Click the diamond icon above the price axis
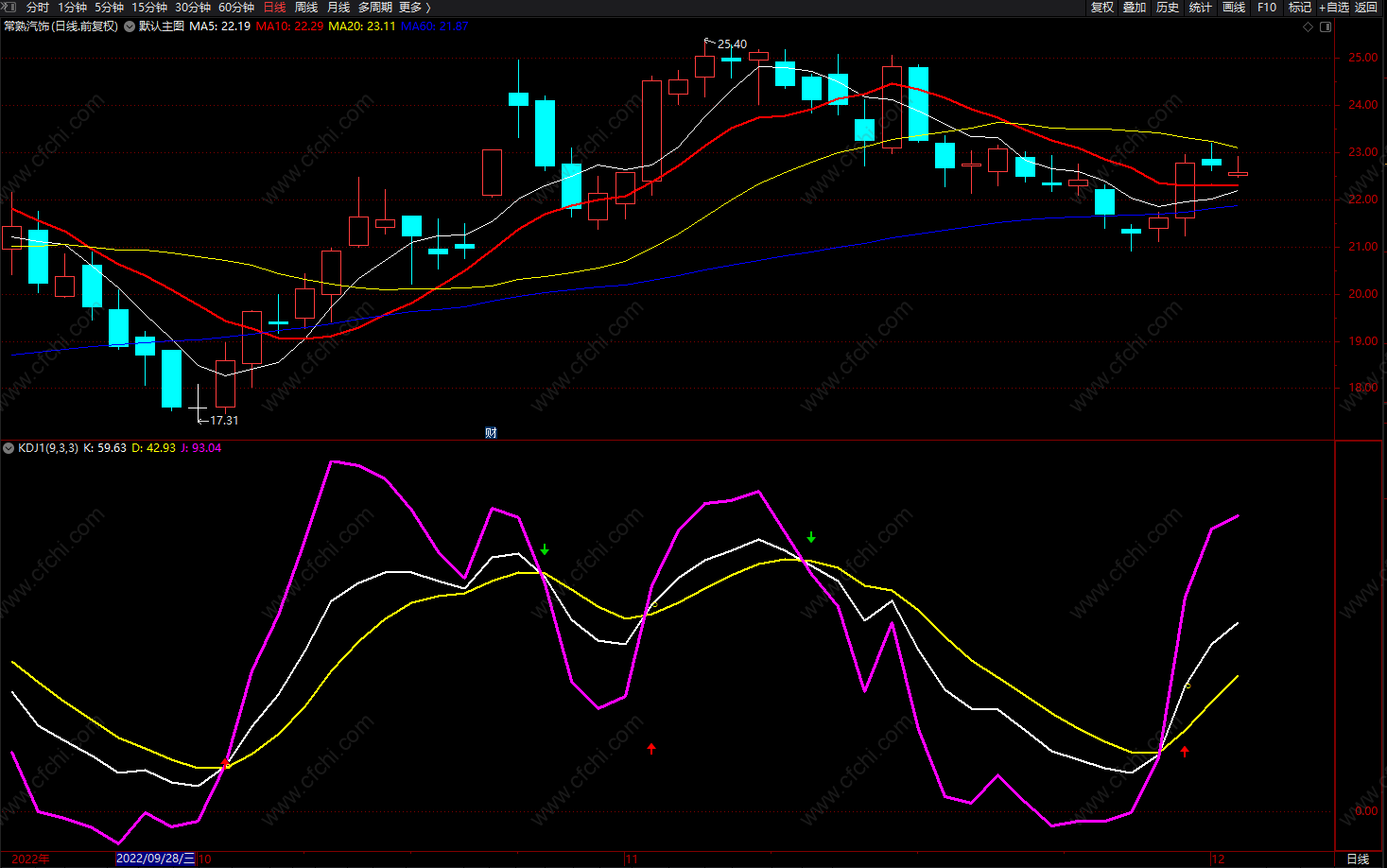 pyautogui.click(x=1309, y=26)
